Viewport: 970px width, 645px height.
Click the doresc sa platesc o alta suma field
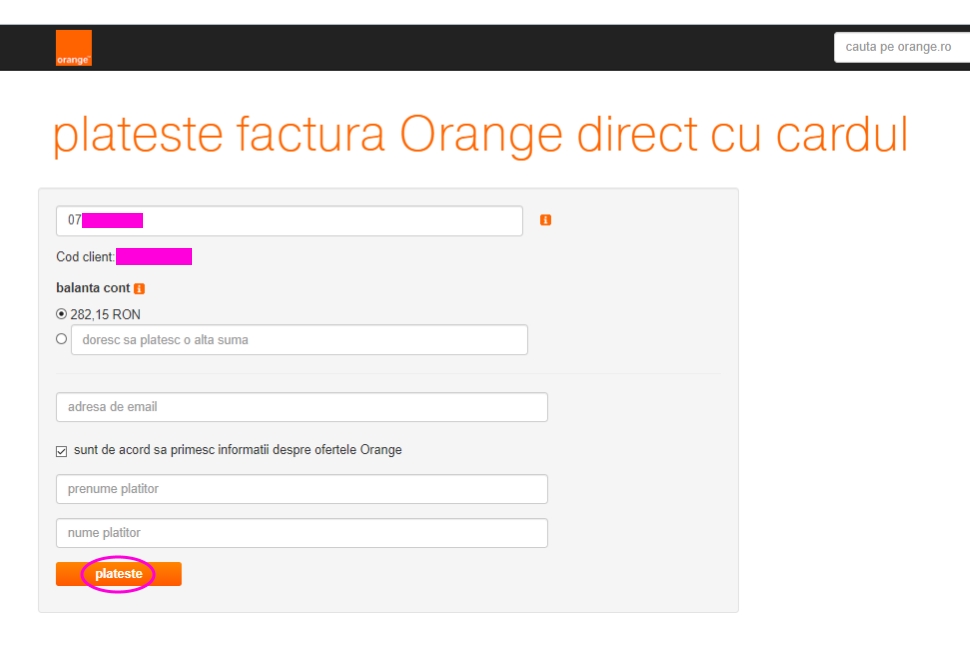coord(298,340)
